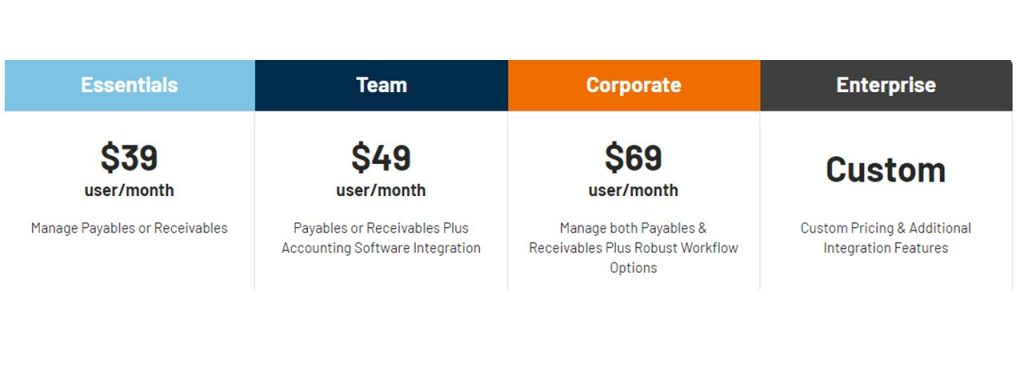Image resolution: width=1024 pixels, height=384 pixels.
Task: Click the $39 Essentials price
Action: click(x=129, y=157)
